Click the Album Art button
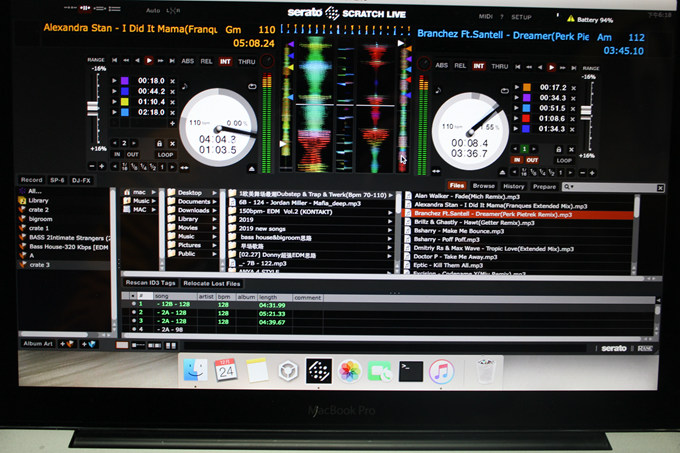Viewport: 680px width, 453px height. point(38,344)
